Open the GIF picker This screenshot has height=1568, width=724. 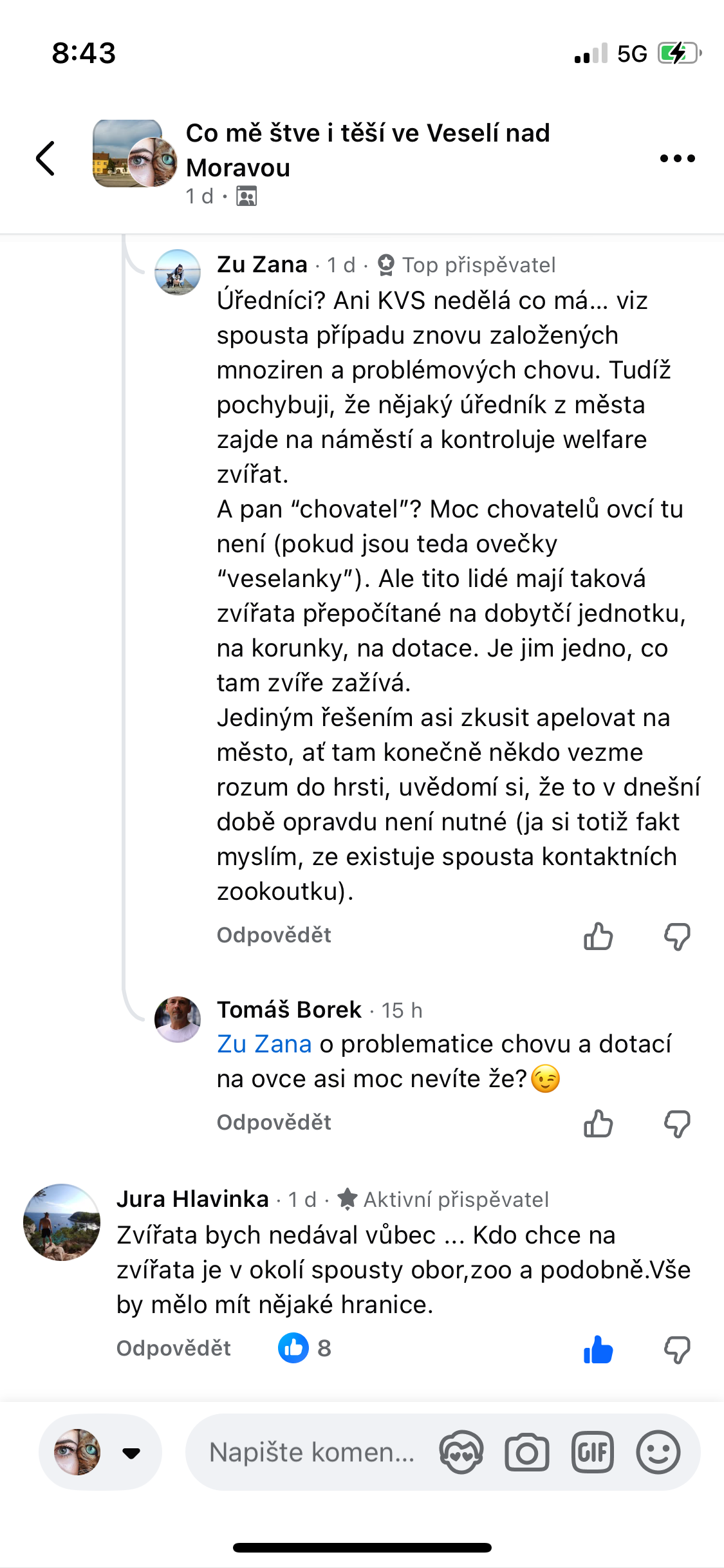coord(593,1452)
